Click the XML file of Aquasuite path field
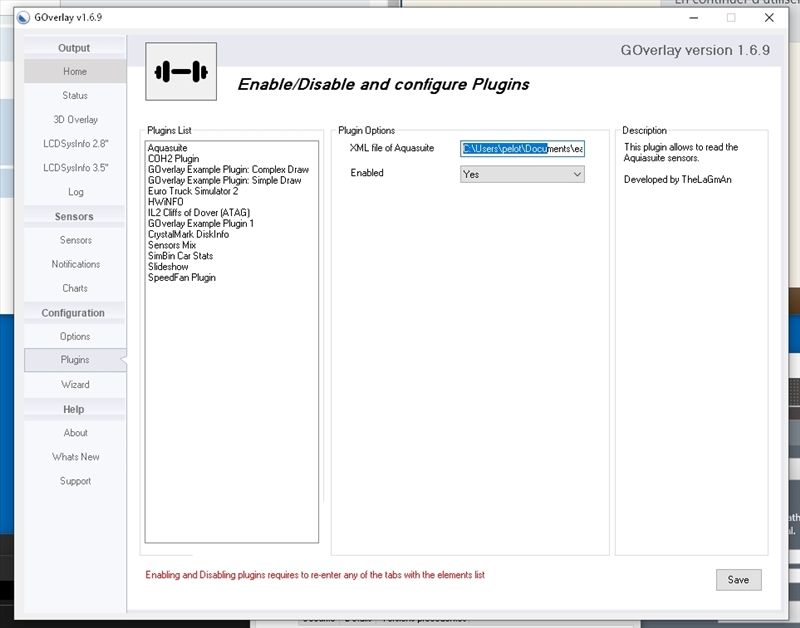The image size is (800, 628). click(x=522, y=148)
